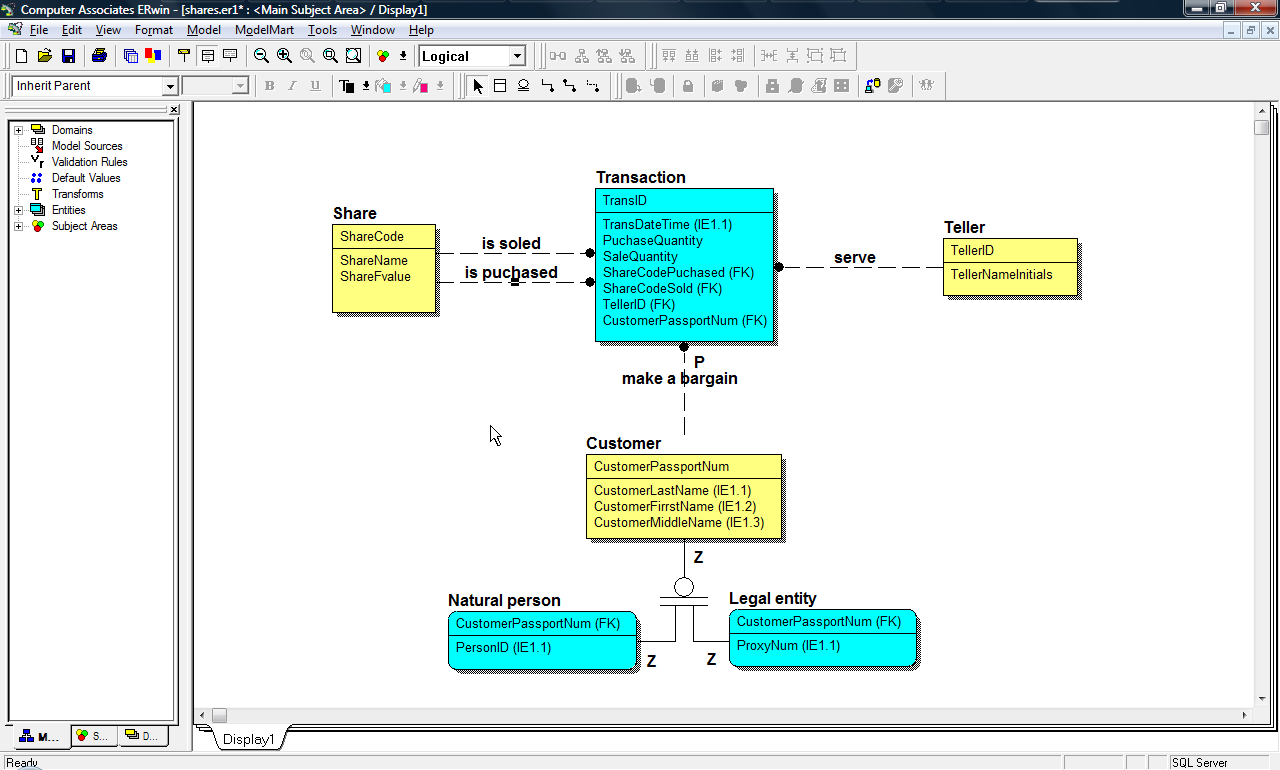
Task: Select the Identifying relationship tool
Action: (547, 86)
